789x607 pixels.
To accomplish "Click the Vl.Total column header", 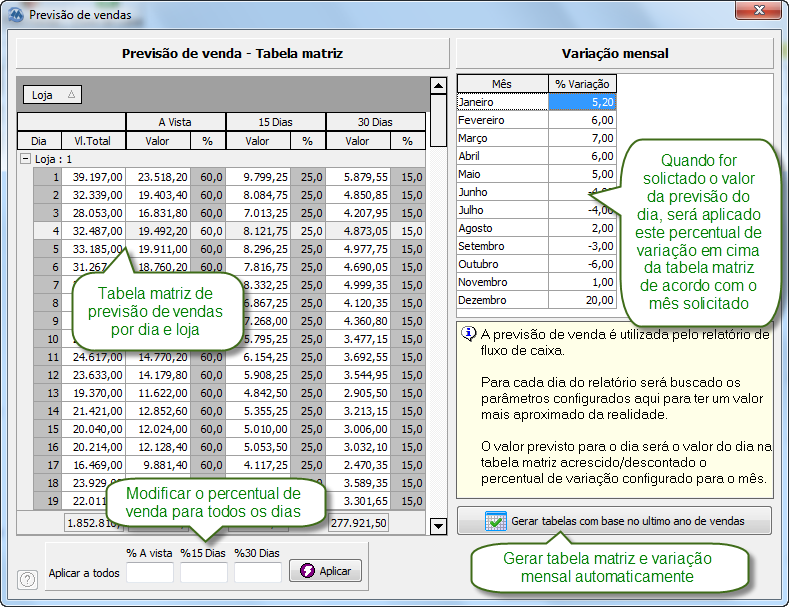I will [93, 141].
